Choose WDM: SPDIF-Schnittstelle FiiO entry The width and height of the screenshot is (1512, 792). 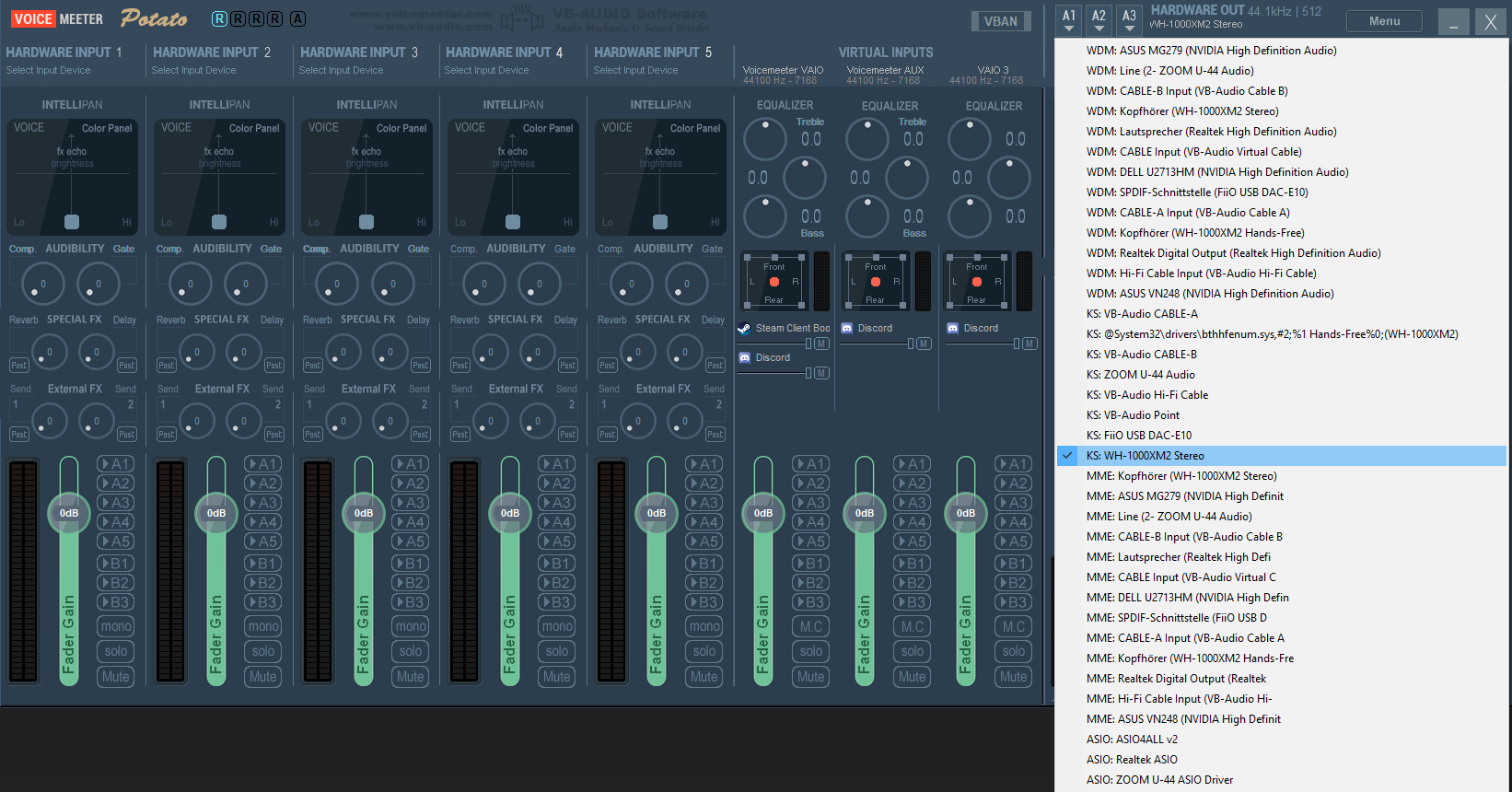click(x=1282, y=192)
